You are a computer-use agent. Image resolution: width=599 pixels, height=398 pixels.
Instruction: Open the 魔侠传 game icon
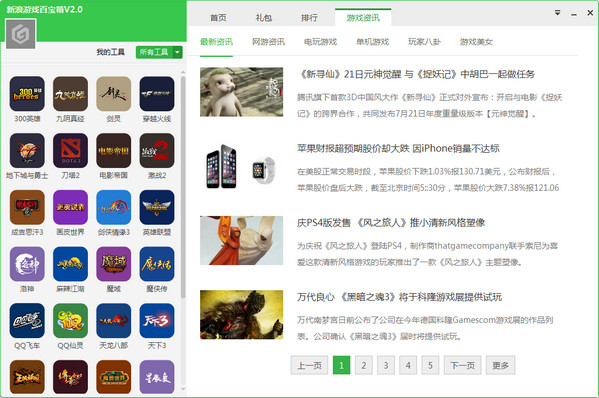click(157, 264)
